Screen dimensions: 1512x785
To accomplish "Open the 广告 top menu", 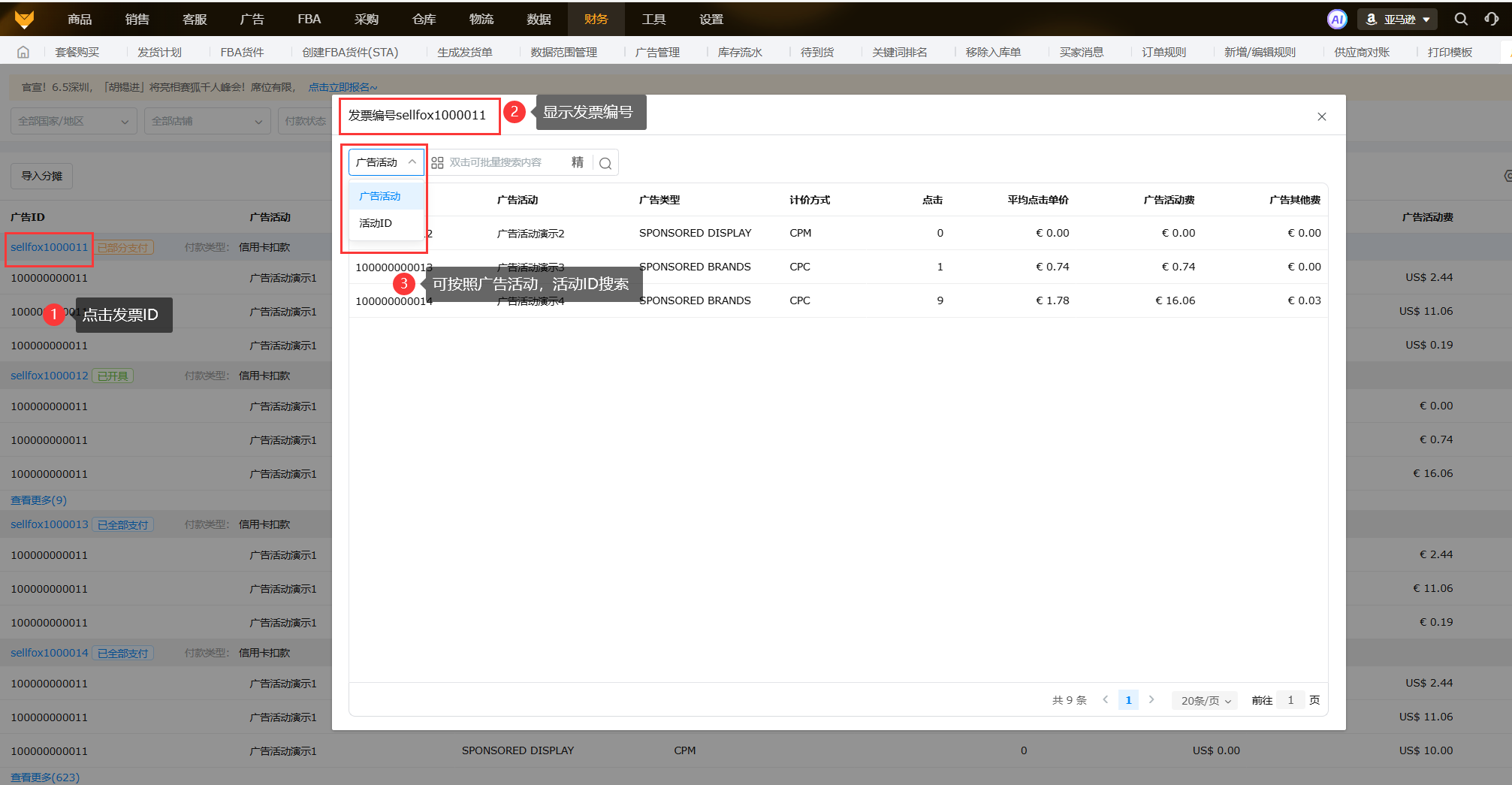I will (252, 19).
